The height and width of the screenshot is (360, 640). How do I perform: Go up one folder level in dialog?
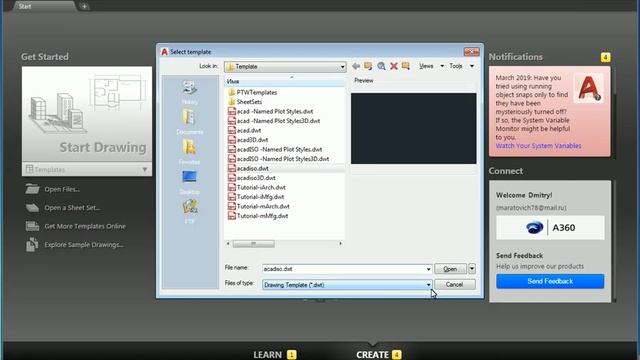click(368, 66)
